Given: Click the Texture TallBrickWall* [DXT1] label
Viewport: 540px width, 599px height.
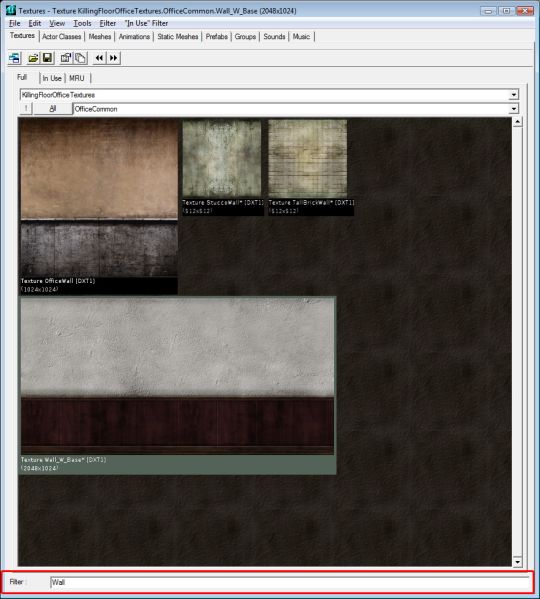Looking at the screenshot, I should pyautogui.click(x=311, y=202).
